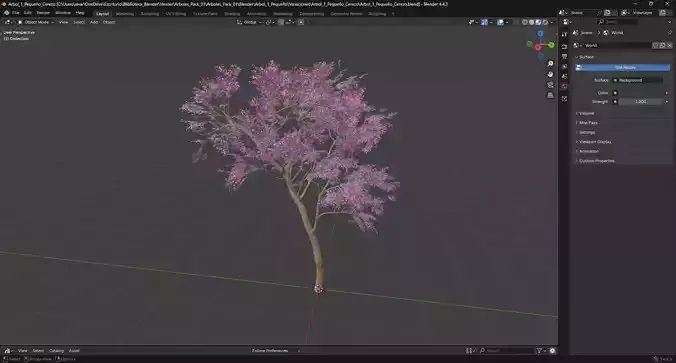Open the pivot point dropdown
Image resolution: width=676 pixels, height=363 pixels.
270,22
